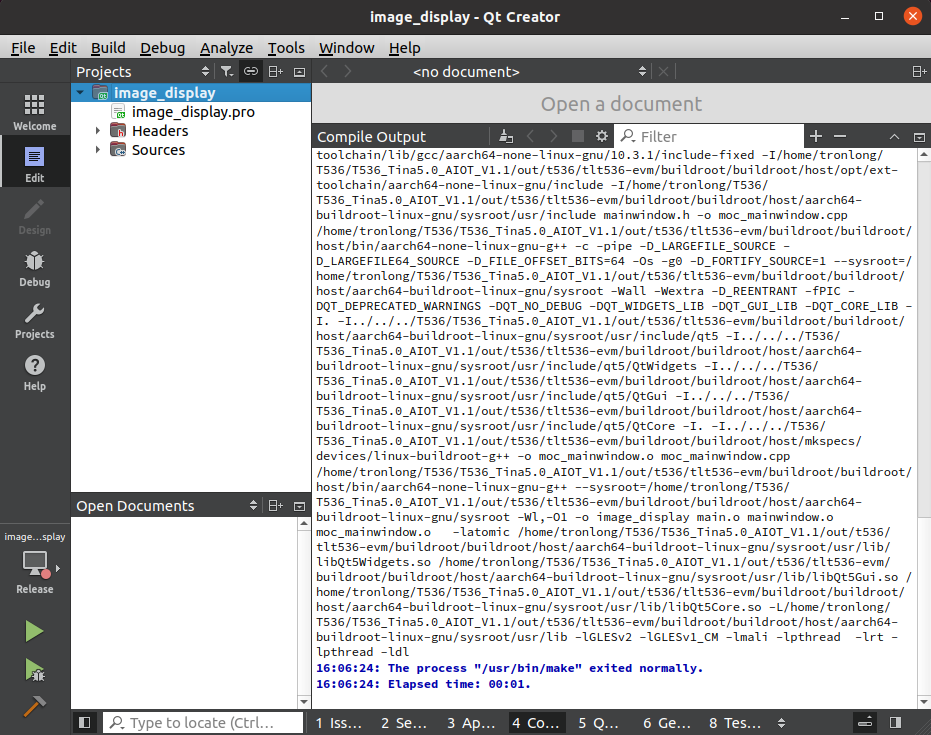Stop the build in Compile Output

[577, 137]
